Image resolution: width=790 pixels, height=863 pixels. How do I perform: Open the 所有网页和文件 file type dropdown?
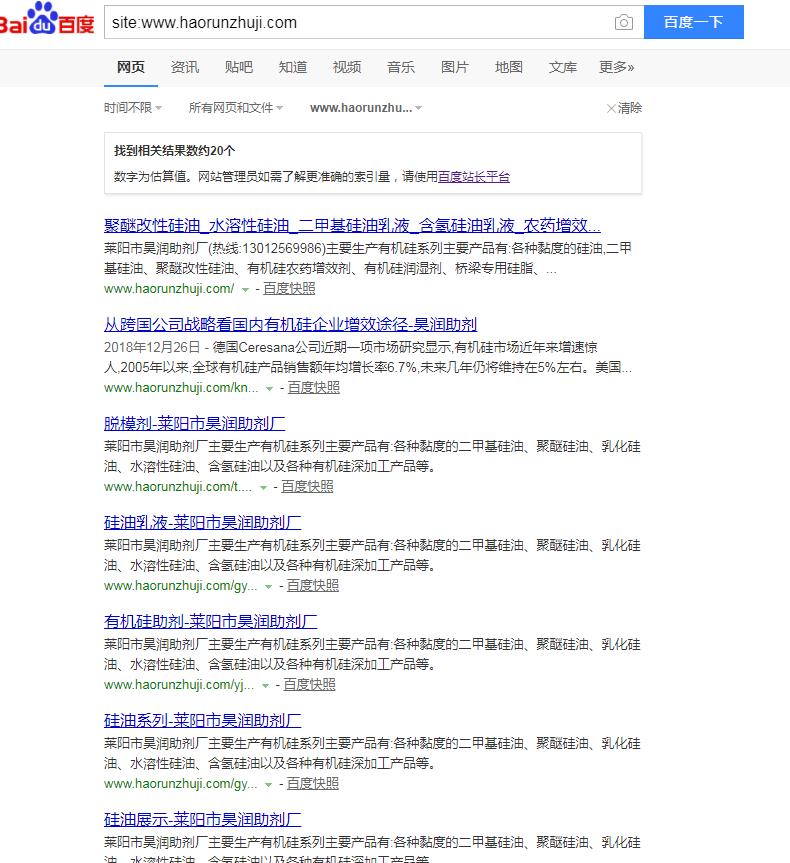236,108
